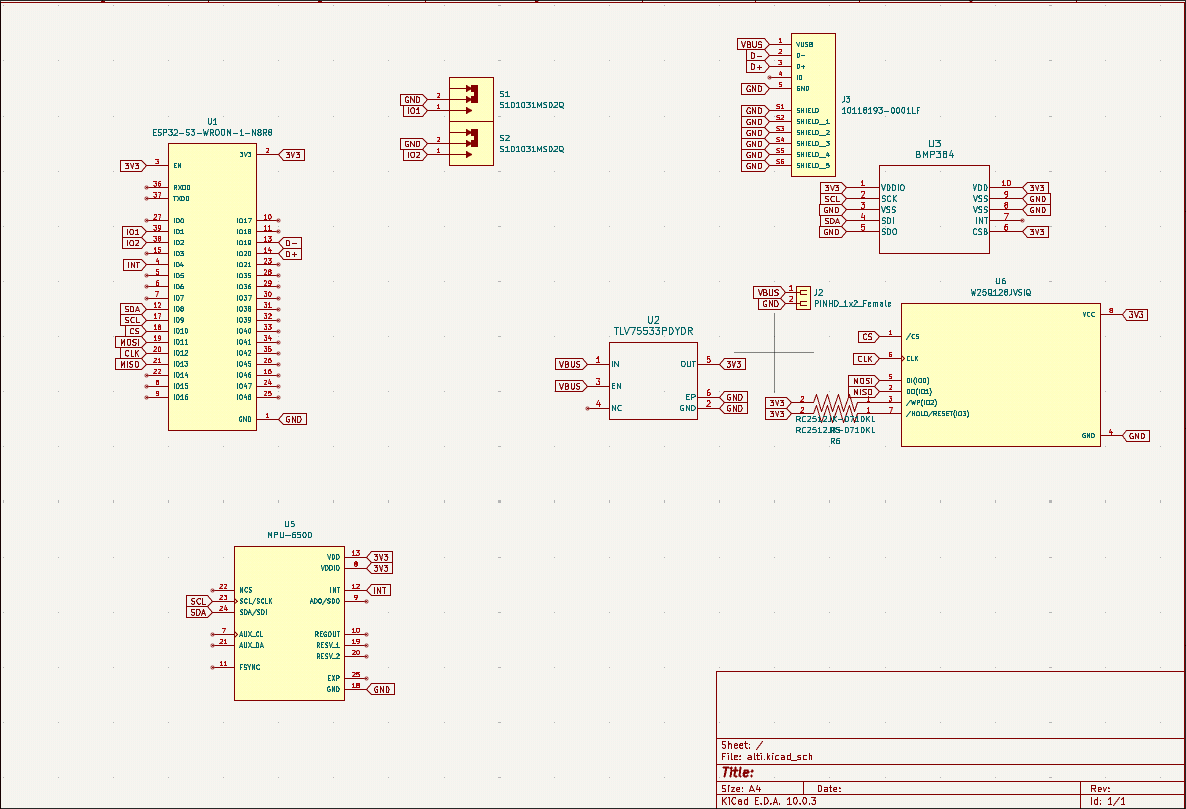Select the U2 TLV75533PDYDR regulator symbol

654,381
